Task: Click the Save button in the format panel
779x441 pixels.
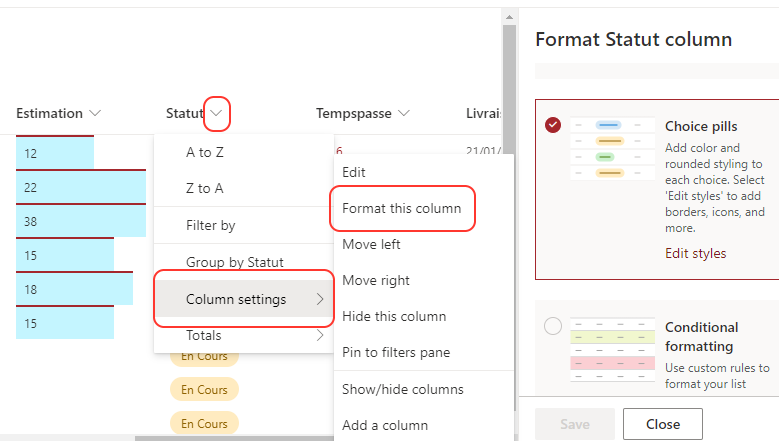Action: pyautogui.click(x=574, y=424)
